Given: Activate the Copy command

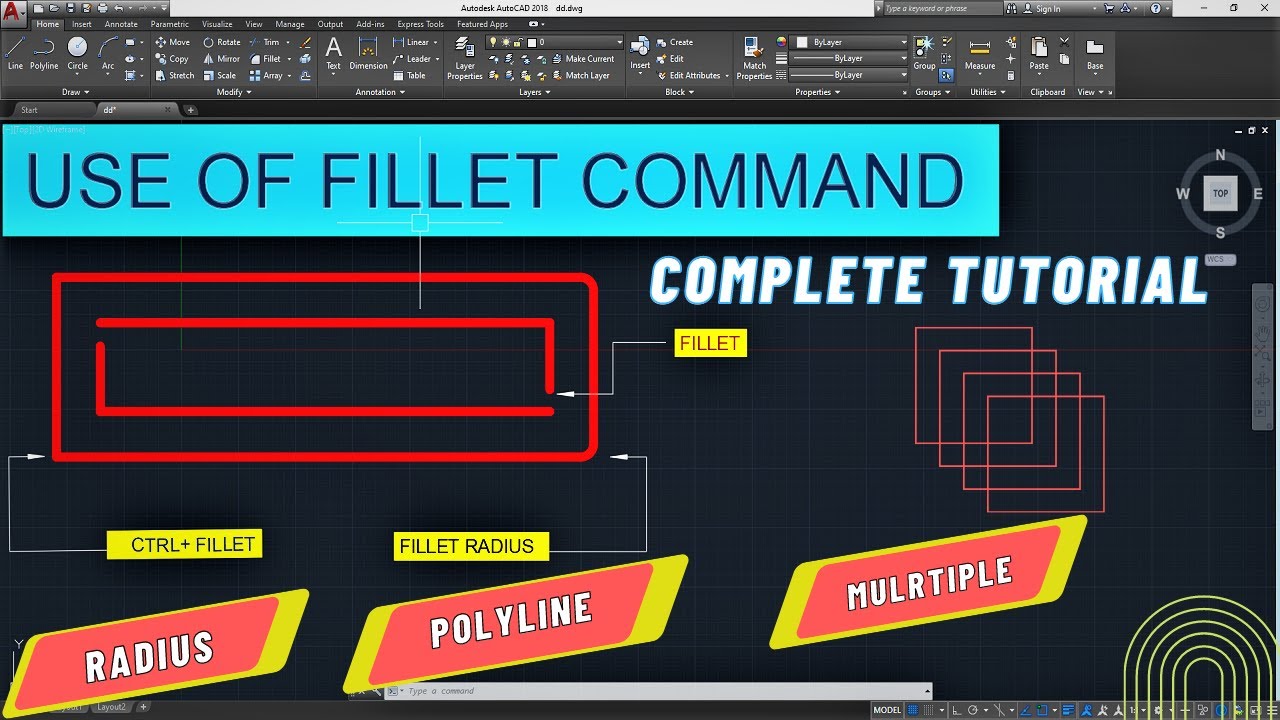Looking at the screenshot, I should click(x=172, y=59).
